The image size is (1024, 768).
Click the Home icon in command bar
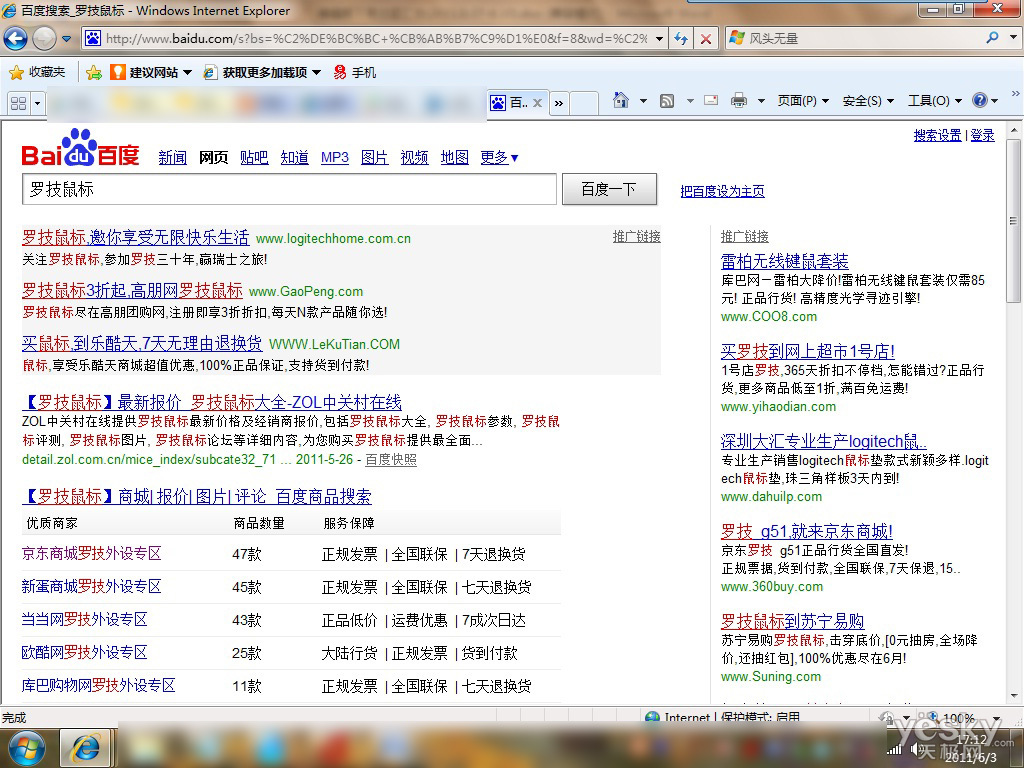coord(621,101)
